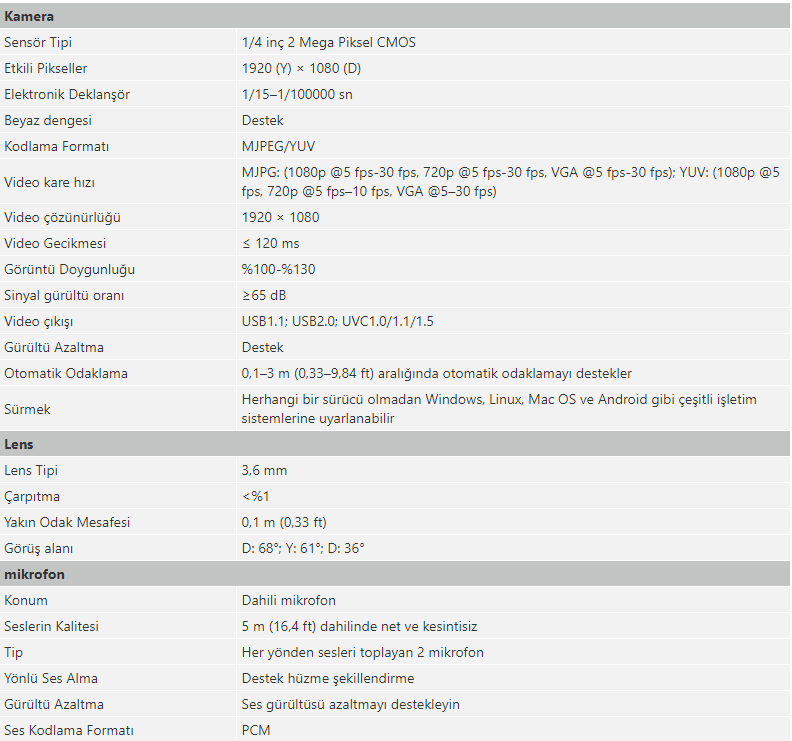Select the ≥65 dB signal noise value

click(264, 295)
